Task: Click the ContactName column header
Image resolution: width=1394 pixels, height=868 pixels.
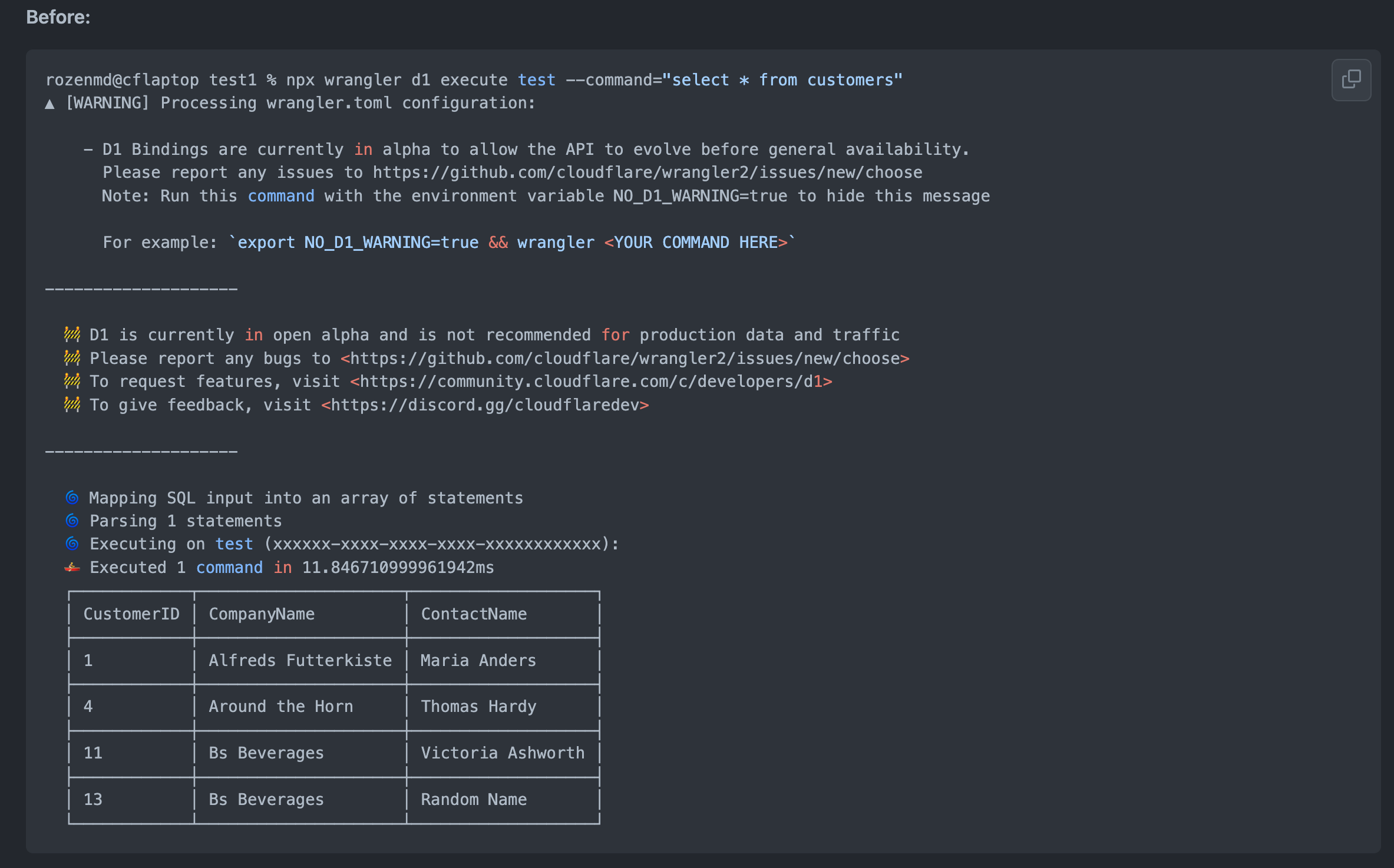Action: [x=474, y=614]
